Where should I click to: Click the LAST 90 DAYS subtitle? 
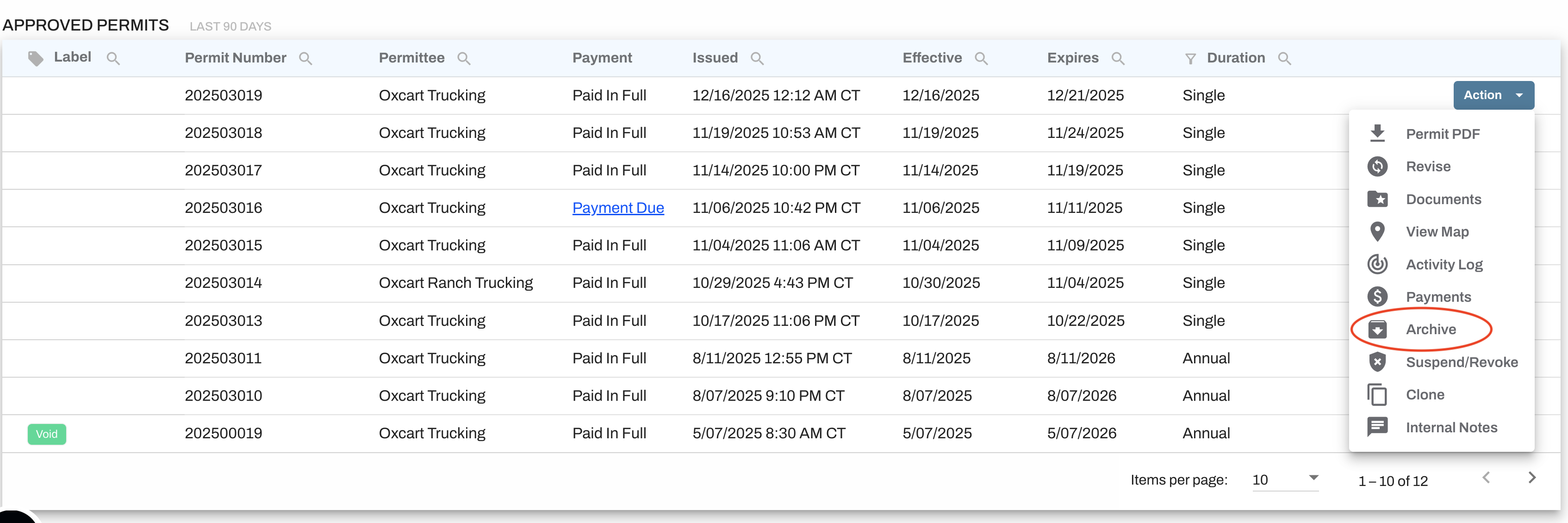230,26
